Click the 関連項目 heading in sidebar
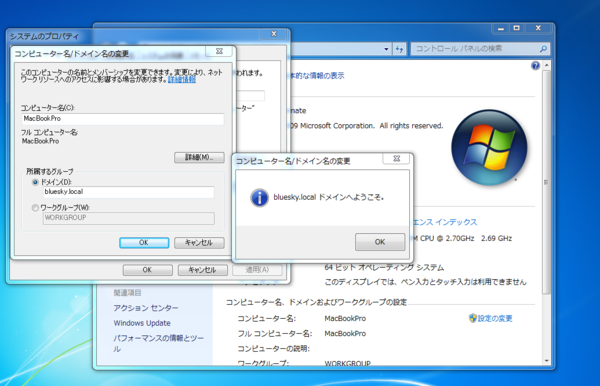Screen dimensions: 600x386 click(x=127, y=293)
